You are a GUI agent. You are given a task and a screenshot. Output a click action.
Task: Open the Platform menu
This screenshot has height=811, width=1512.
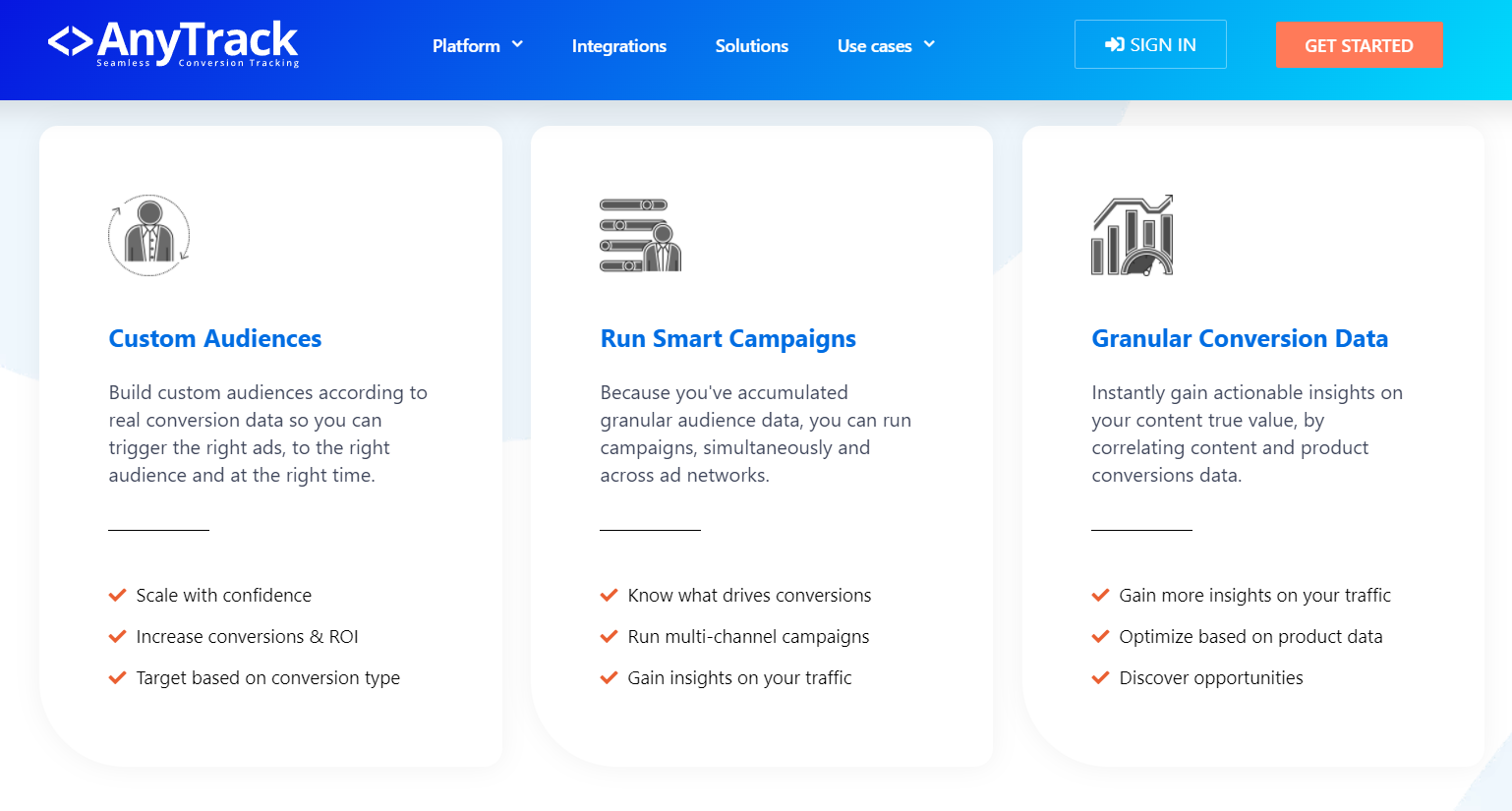(466, 46)
